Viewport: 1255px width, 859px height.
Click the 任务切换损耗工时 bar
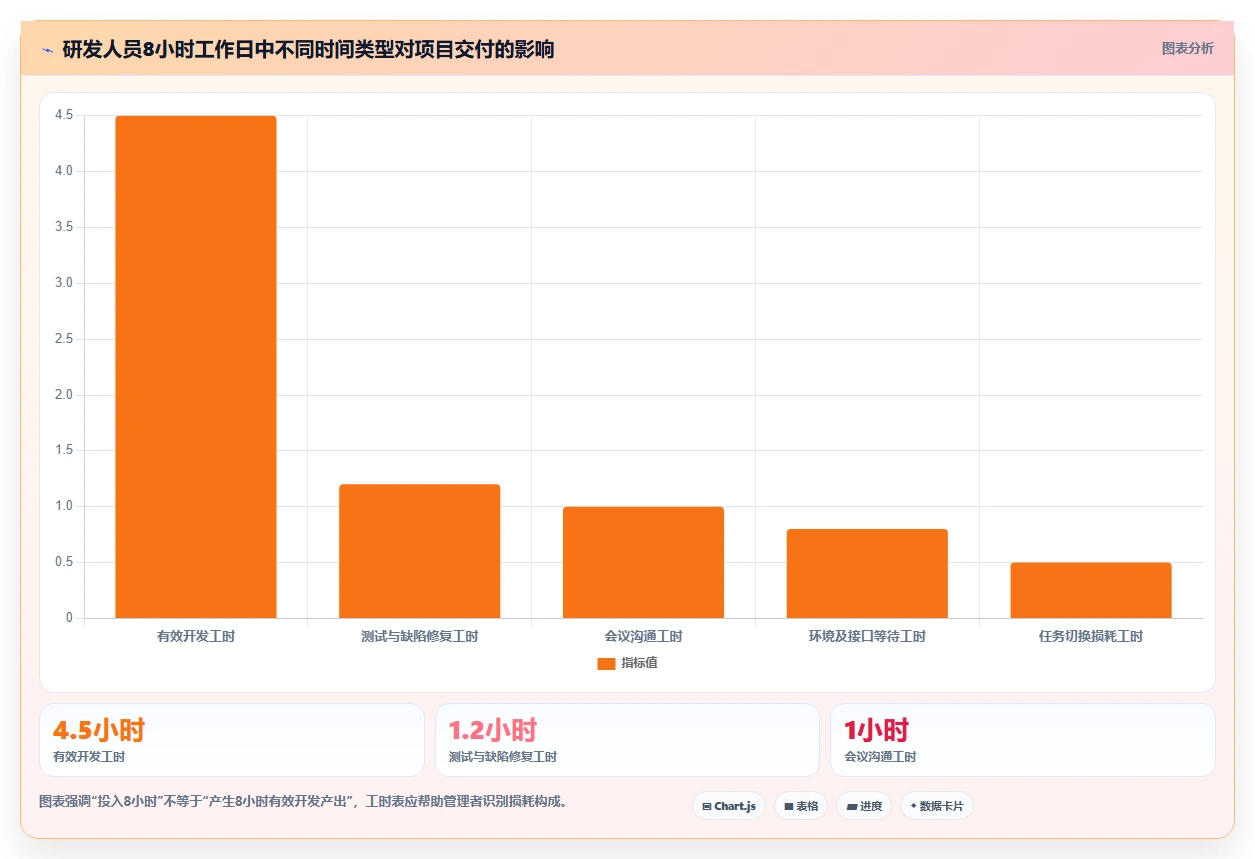click(x=1091, y=590)
